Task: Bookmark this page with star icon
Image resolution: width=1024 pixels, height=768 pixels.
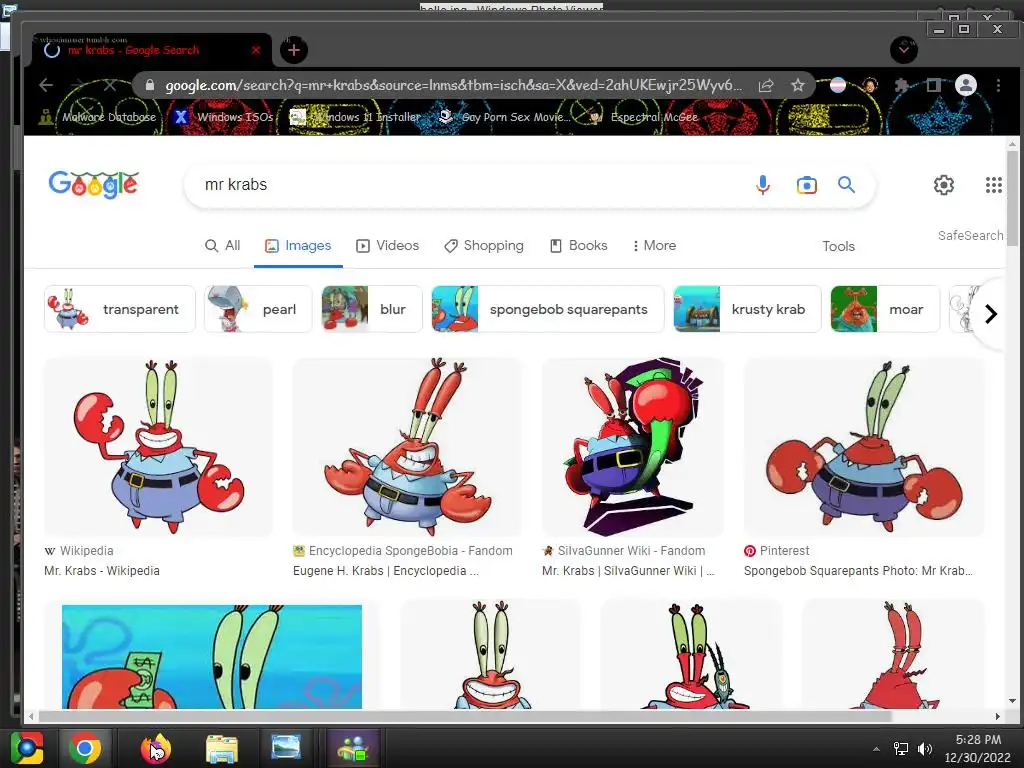Action: tap(797, 85)
